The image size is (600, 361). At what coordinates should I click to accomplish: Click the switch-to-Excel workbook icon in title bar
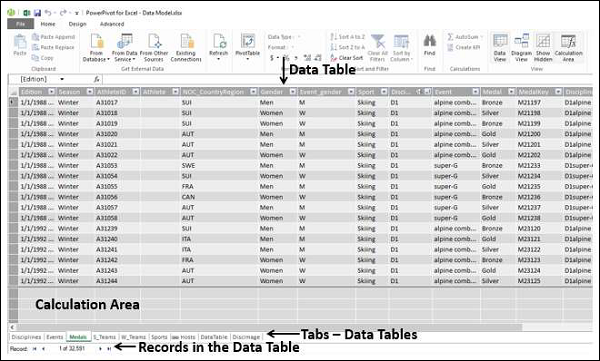click(27, 13)
